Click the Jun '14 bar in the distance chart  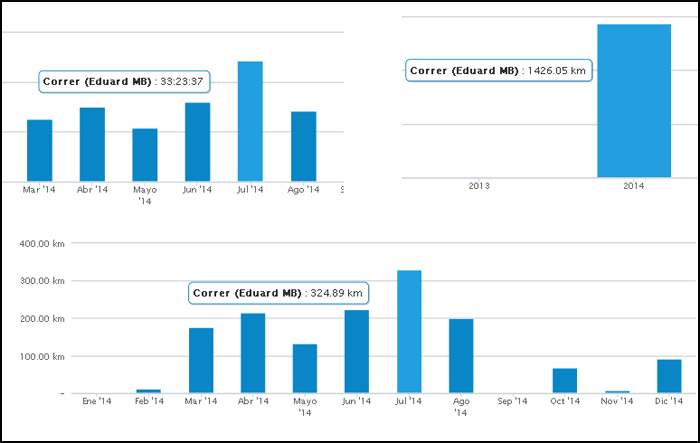tap(357, 351)
